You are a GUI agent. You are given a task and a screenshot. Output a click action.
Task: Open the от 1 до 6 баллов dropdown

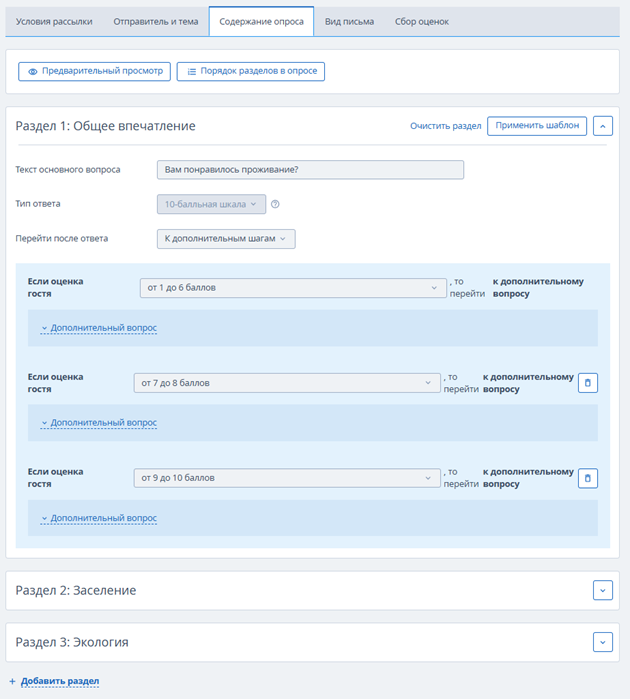pos(293,288)
